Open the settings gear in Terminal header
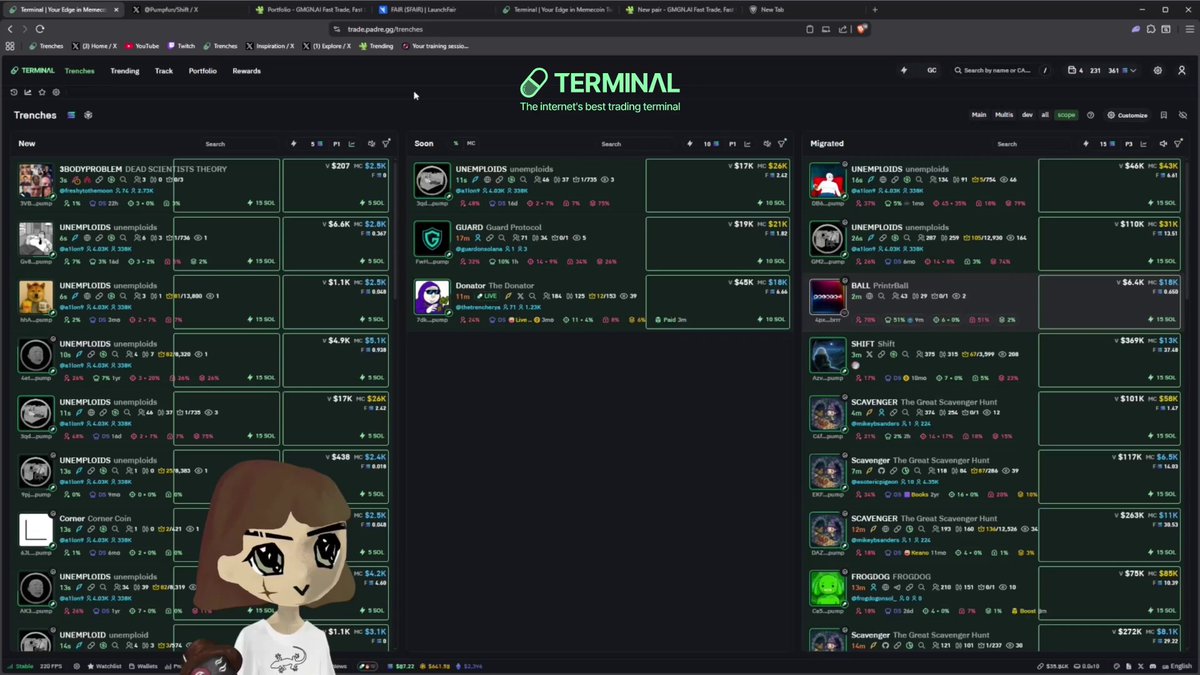This screenshot has width=1200, height=675. (1158, 71)
